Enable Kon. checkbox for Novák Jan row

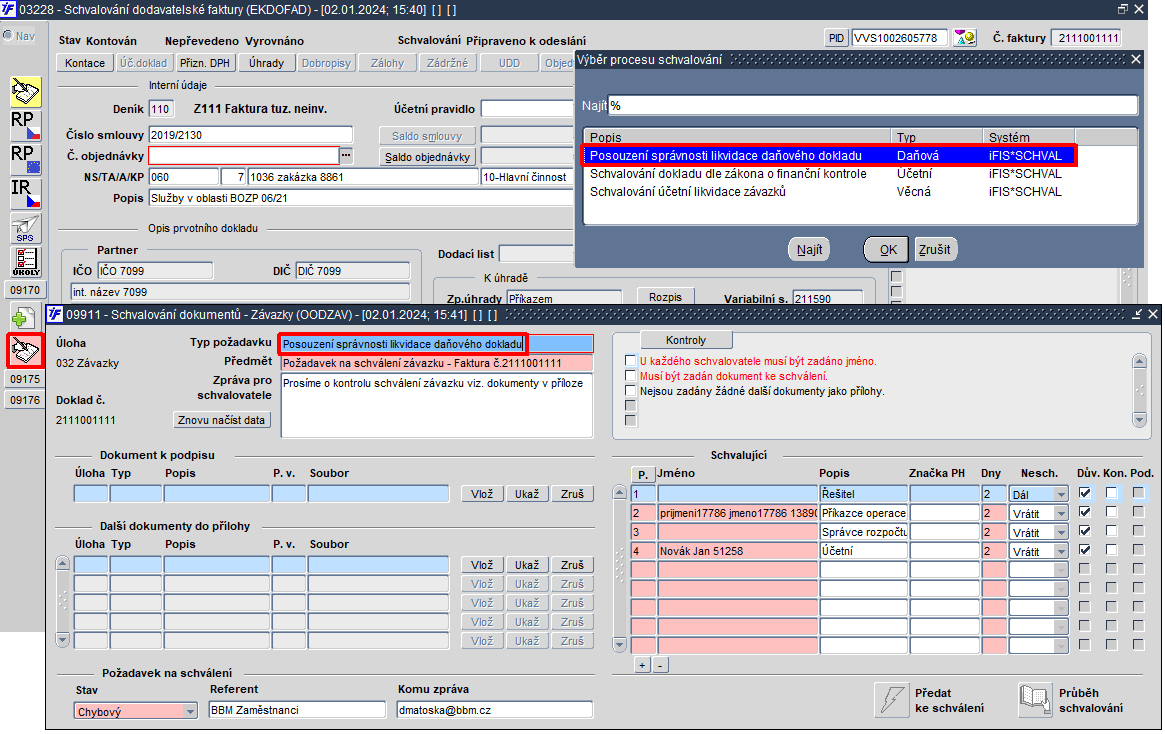1112,550
